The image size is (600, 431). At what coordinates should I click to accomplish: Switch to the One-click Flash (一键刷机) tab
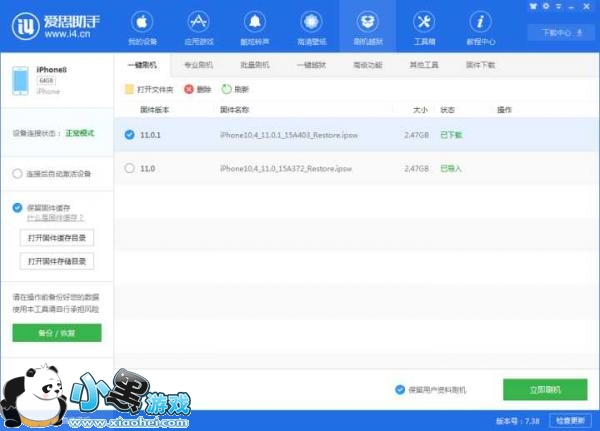[142, 65]
